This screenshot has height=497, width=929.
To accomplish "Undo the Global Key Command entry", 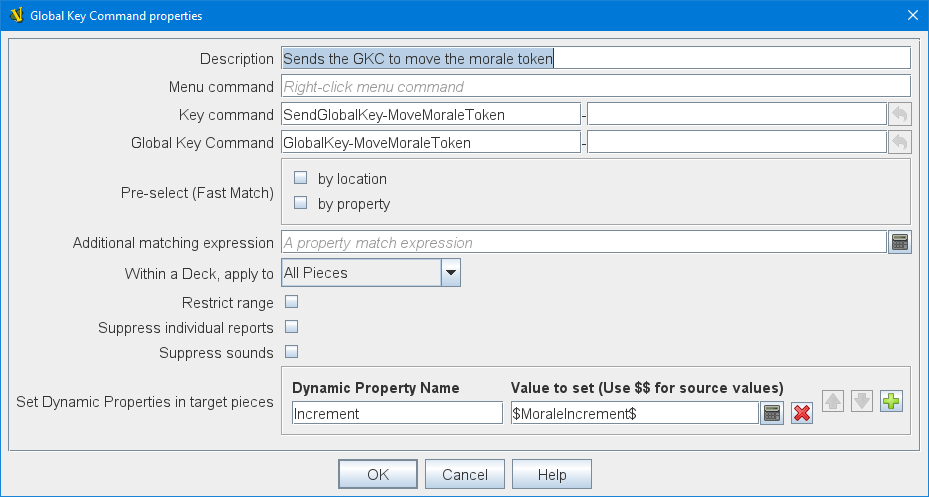I will pyautogui.click(x=899, y=143).
